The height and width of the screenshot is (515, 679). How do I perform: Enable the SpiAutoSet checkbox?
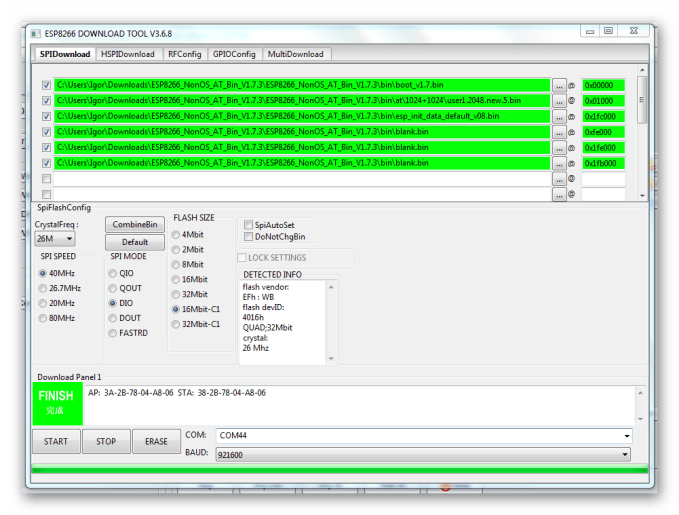tap(248, 225)
